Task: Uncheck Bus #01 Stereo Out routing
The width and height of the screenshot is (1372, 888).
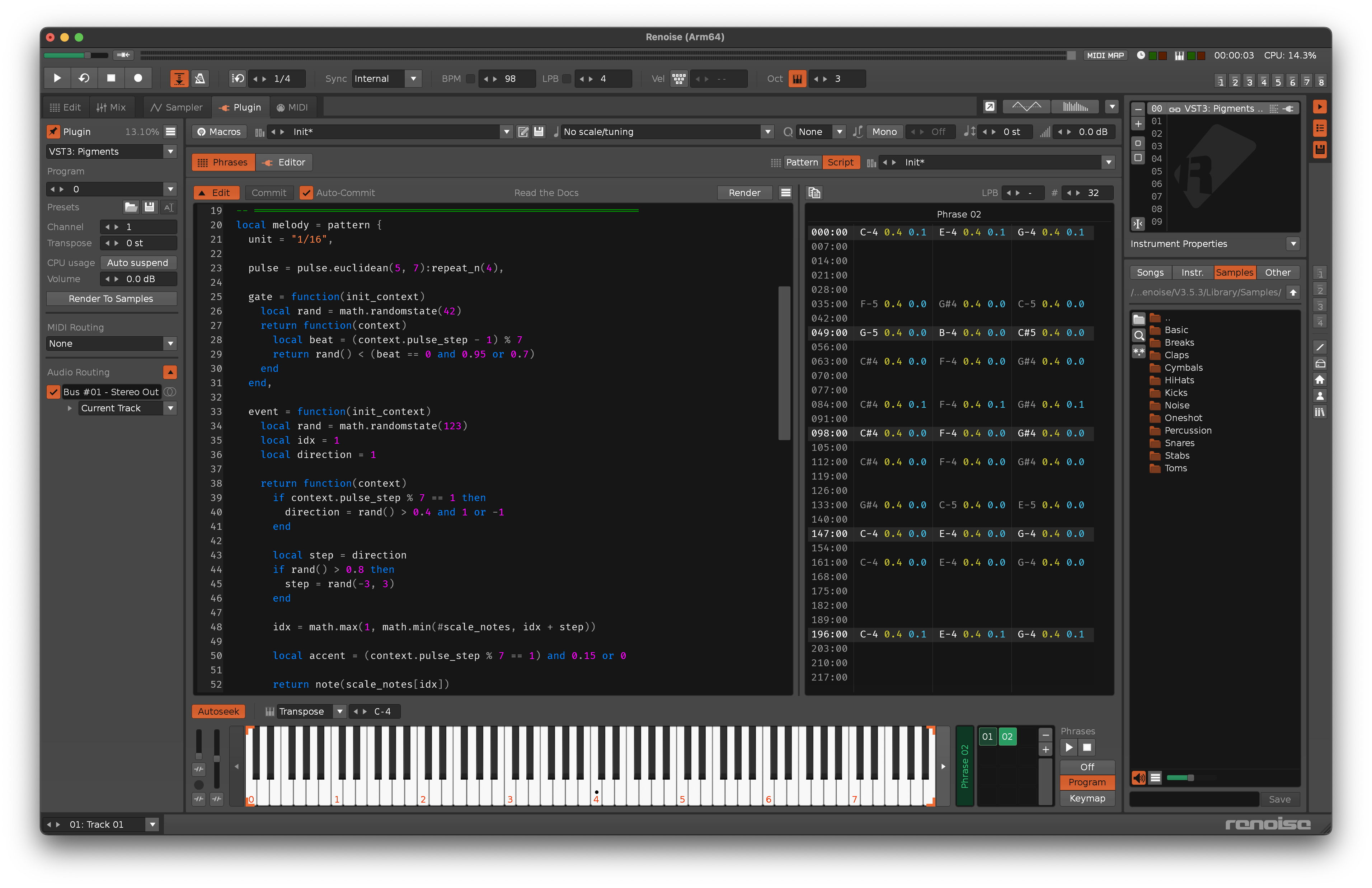Action: pyautogui.click(x=53, y=392)
